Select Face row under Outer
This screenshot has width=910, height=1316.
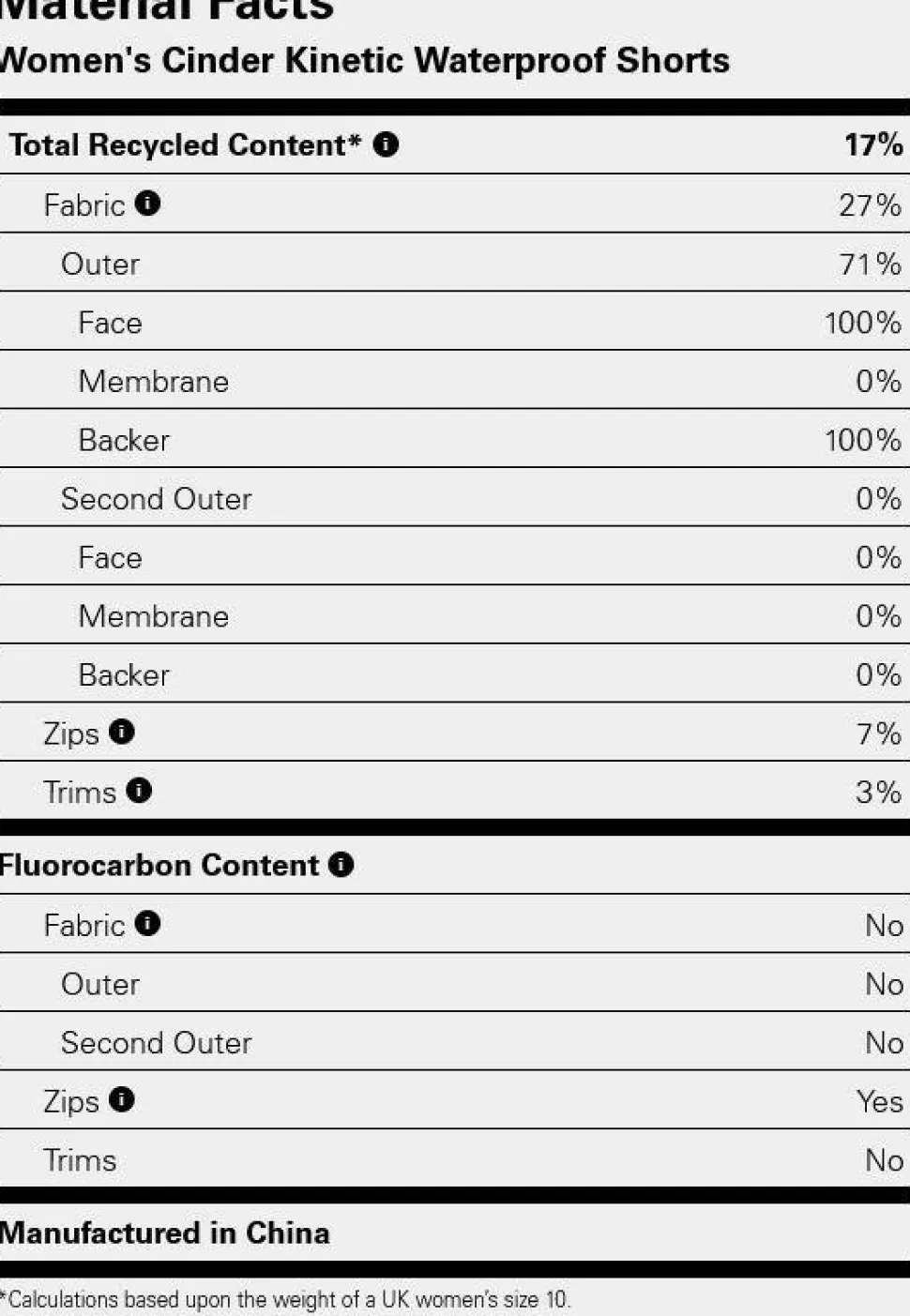tap(454, 322)
